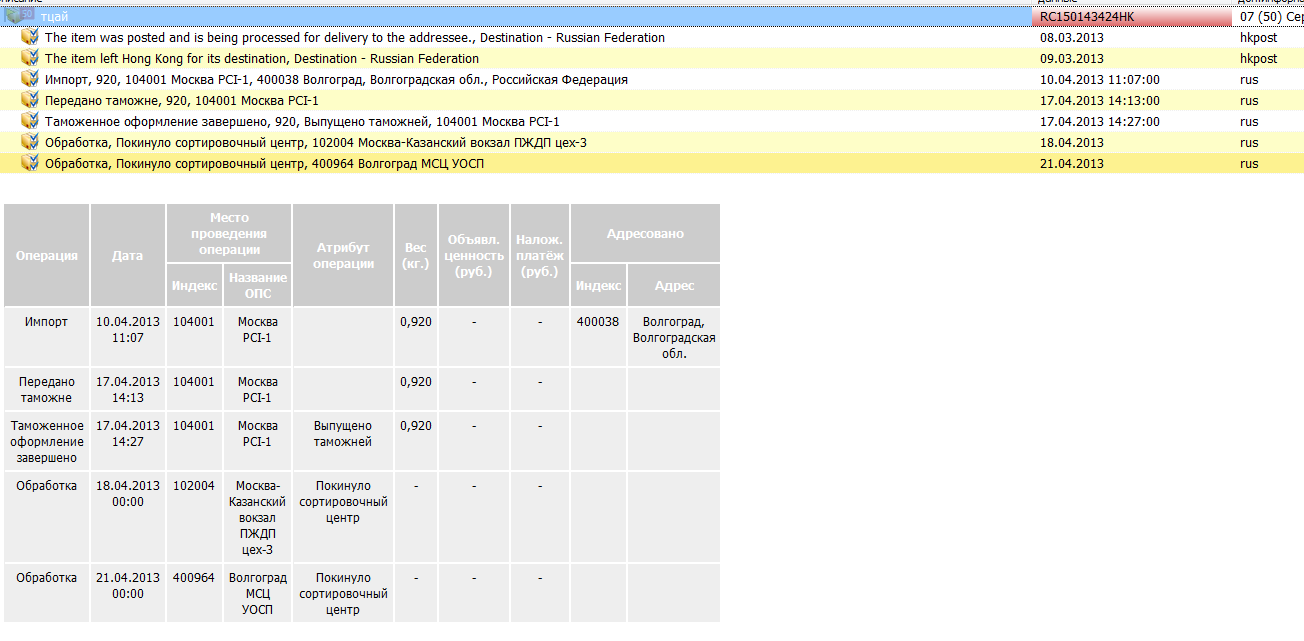Screen dimensions: 1304x641
Task: Click the "Место проведения операции" table header
Action: [x=230, y=233]
